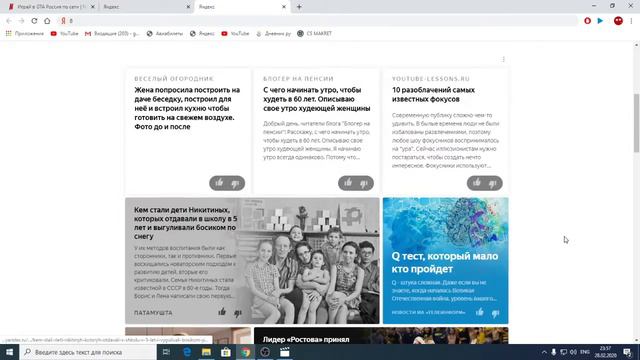
Task: Like the беседку на даче article
Action: [220, 183]
